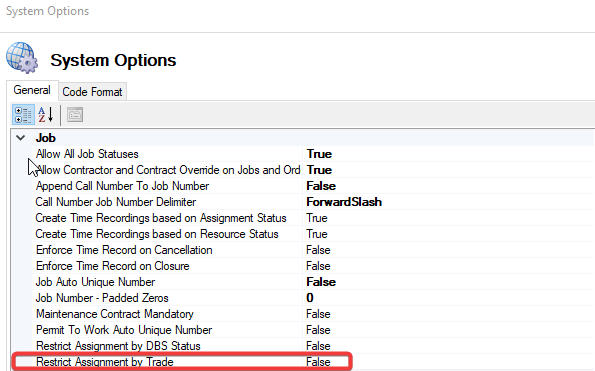595x371 pixels.
Task: Collapse the Job category chevron
Action: click(x=21, y=138)
